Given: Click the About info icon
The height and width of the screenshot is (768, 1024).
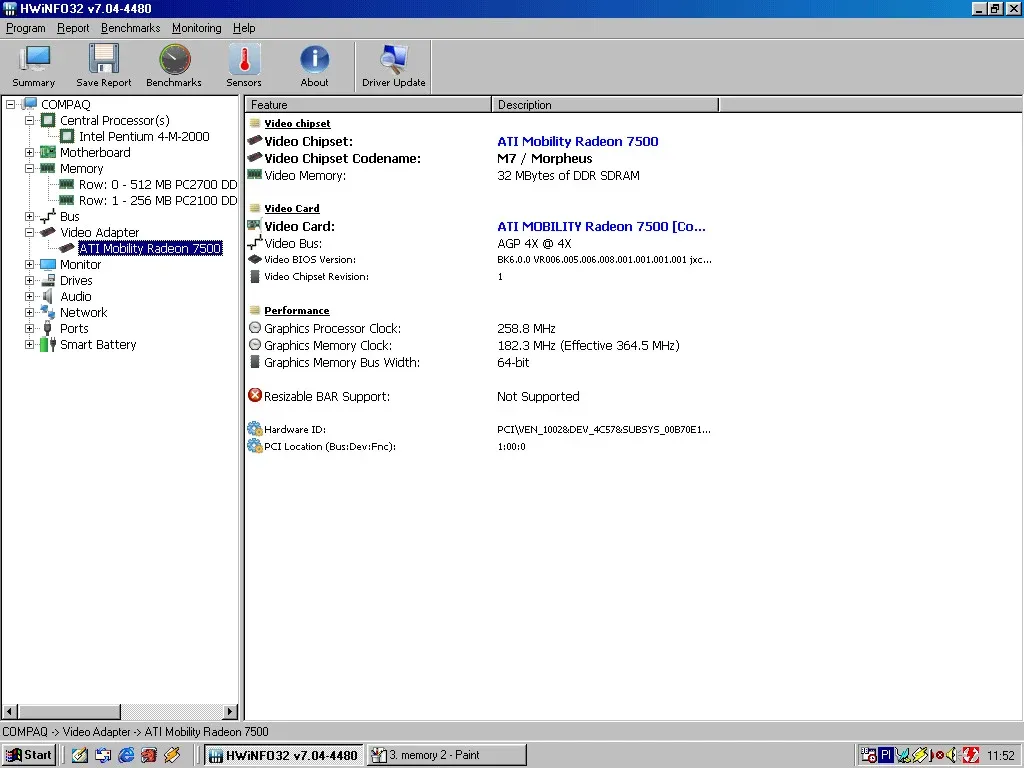Looking at the screenshot, I should (x=314, y=59).
